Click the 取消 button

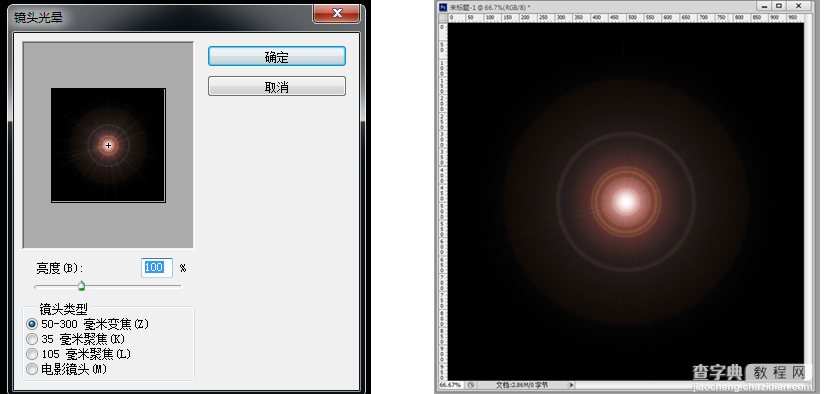[277, 86]
